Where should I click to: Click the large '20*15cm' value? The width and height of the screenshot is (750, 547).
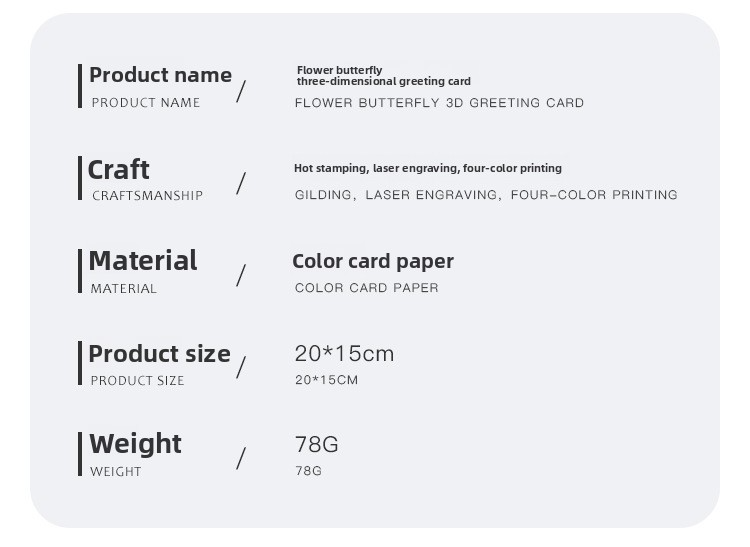(x=344, y=354)
